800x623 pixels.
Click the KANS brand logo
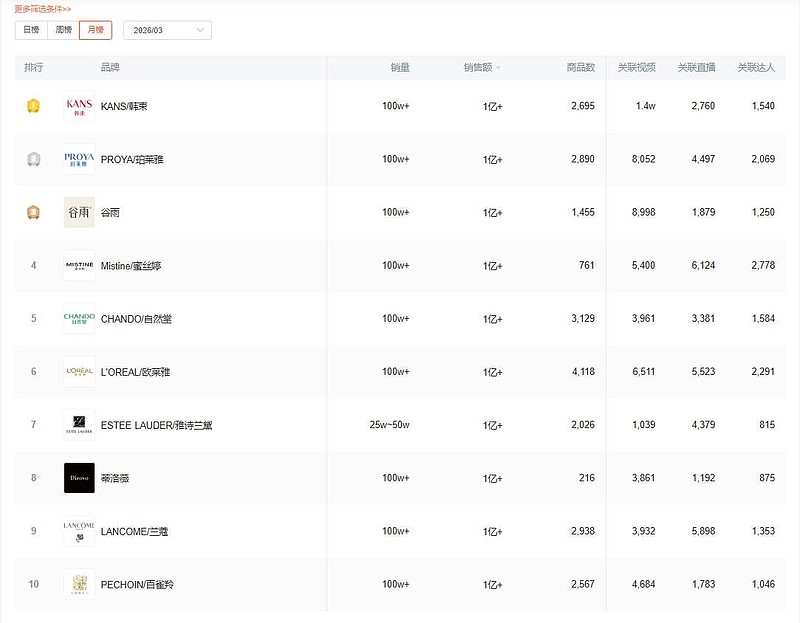point(79,106)
